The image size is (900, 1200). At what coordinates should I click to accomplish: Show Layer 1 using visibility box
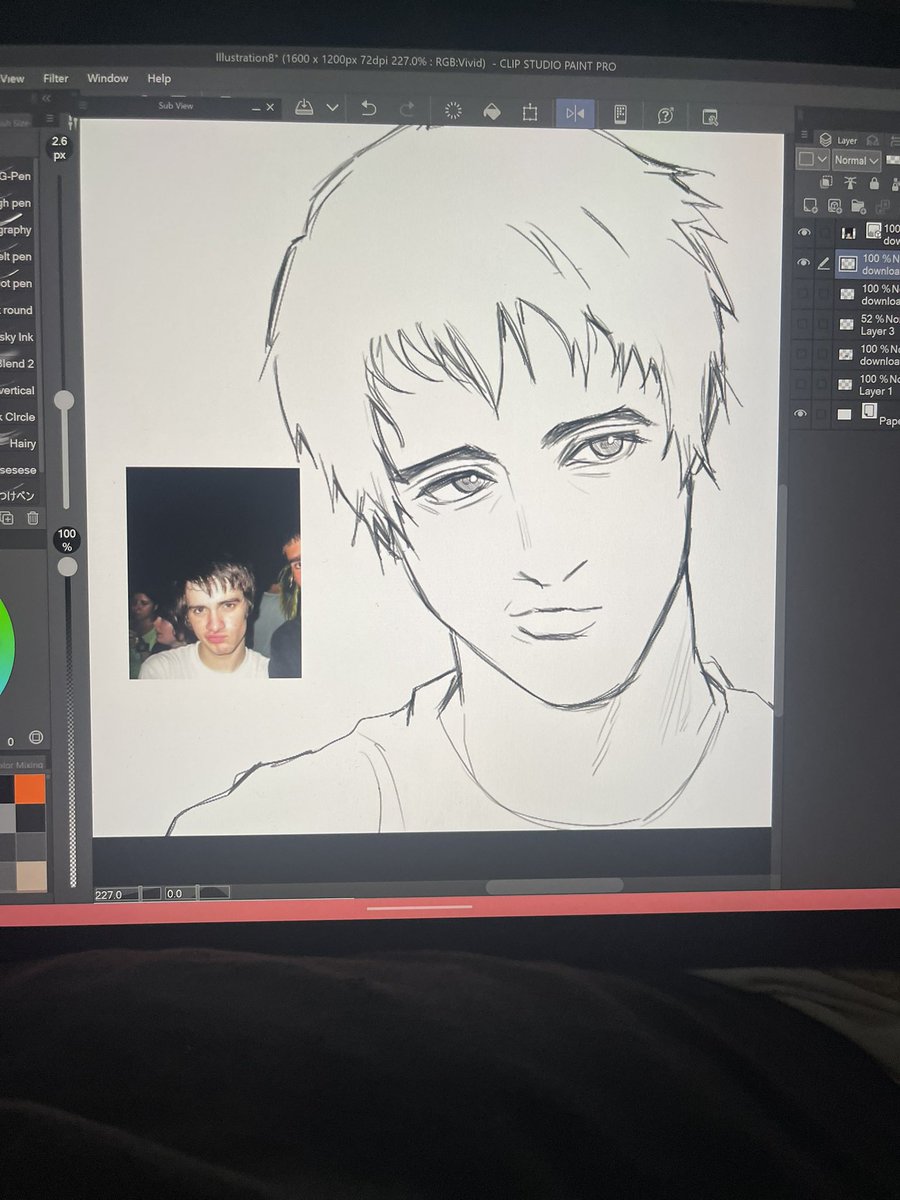802,384
